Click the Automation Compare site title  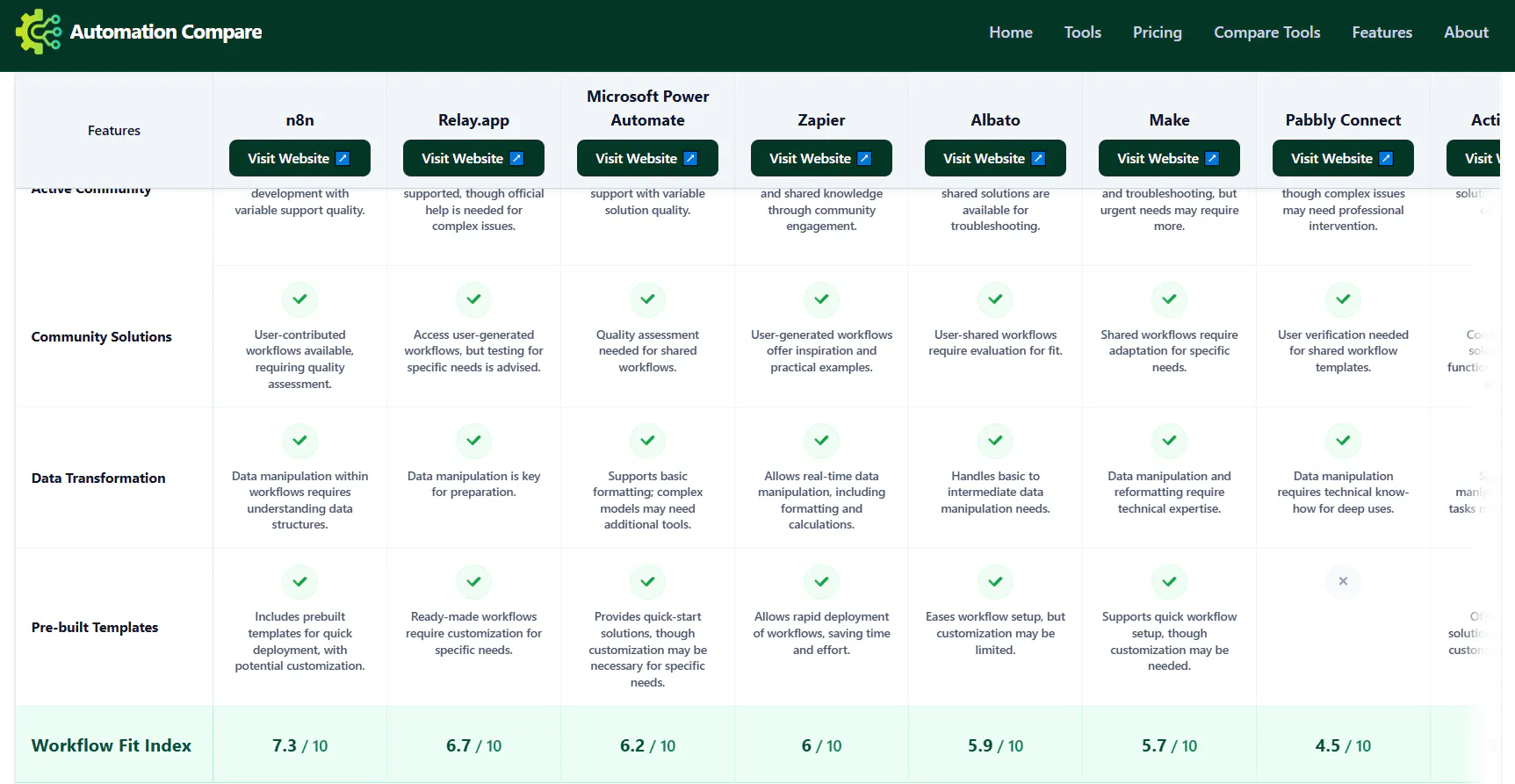pos(166,32)
